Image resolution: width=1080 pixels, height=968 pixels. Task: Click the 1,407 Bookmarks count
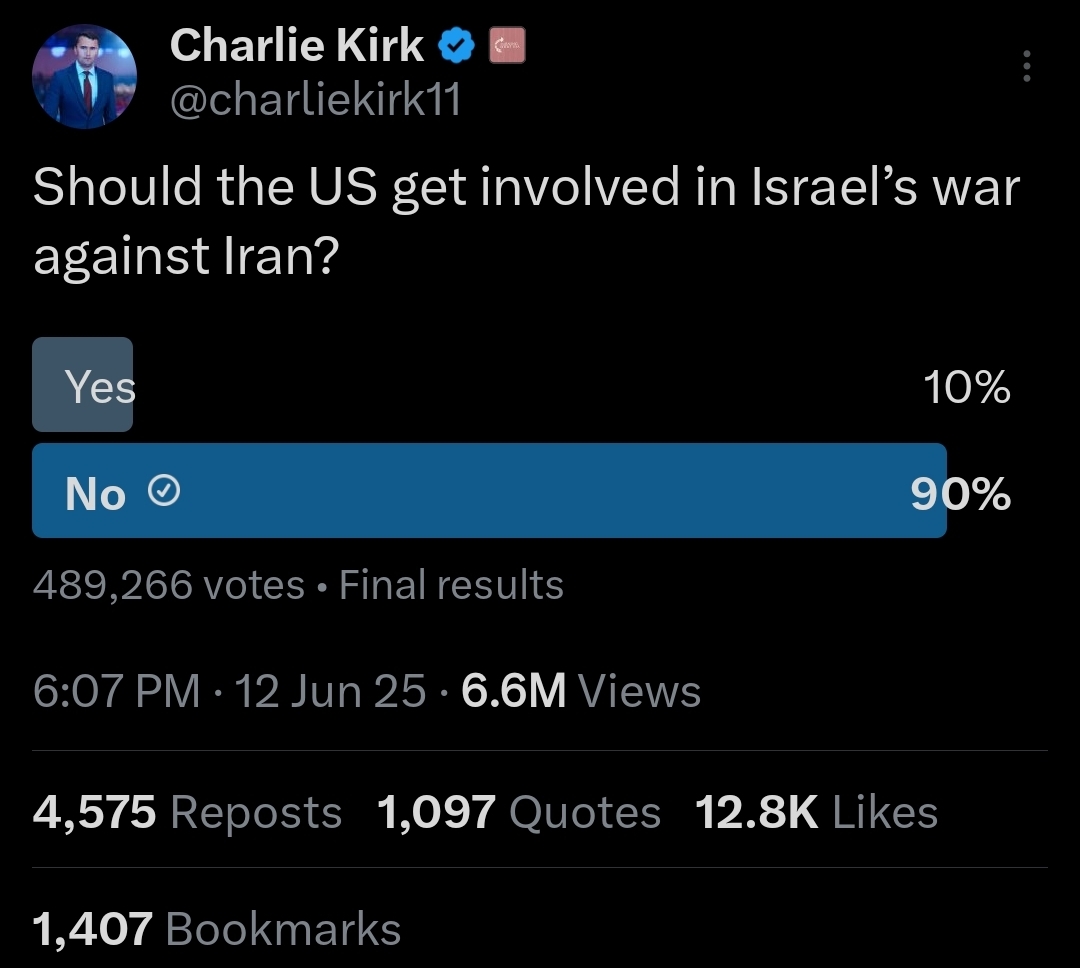(x=216, y=929)
